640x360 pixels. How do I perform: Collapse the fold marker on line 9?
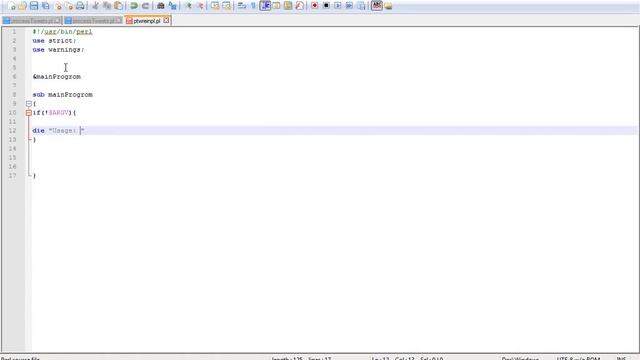[x=29, y=104]
